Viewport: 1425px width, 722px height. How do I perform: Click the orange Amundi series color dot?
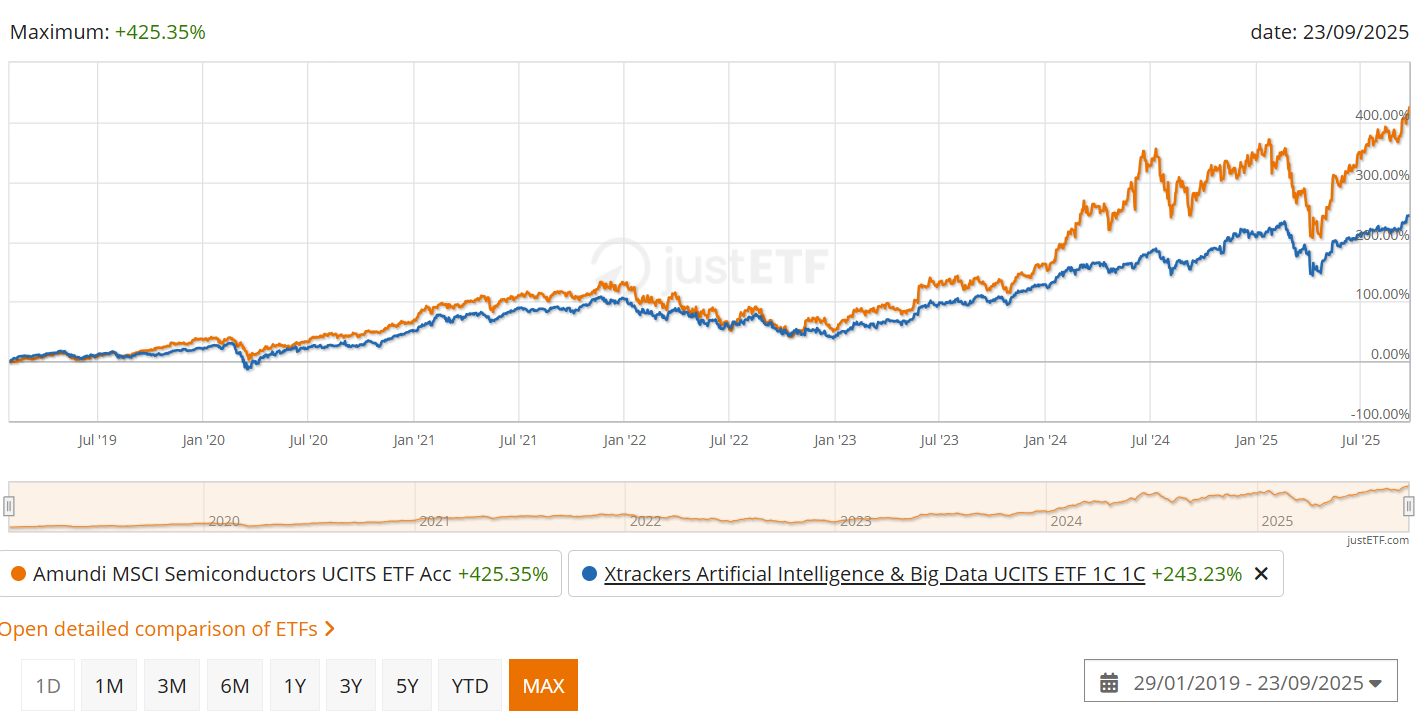pyautogui.click(x=18, y=574)
